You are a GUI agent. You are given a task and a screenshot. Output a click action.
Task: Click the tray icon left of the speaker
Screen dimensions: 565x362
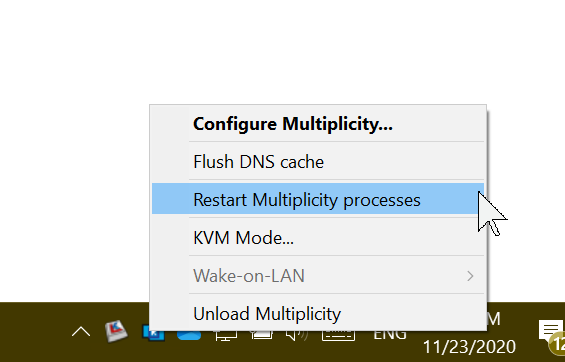tap(262, 335)
